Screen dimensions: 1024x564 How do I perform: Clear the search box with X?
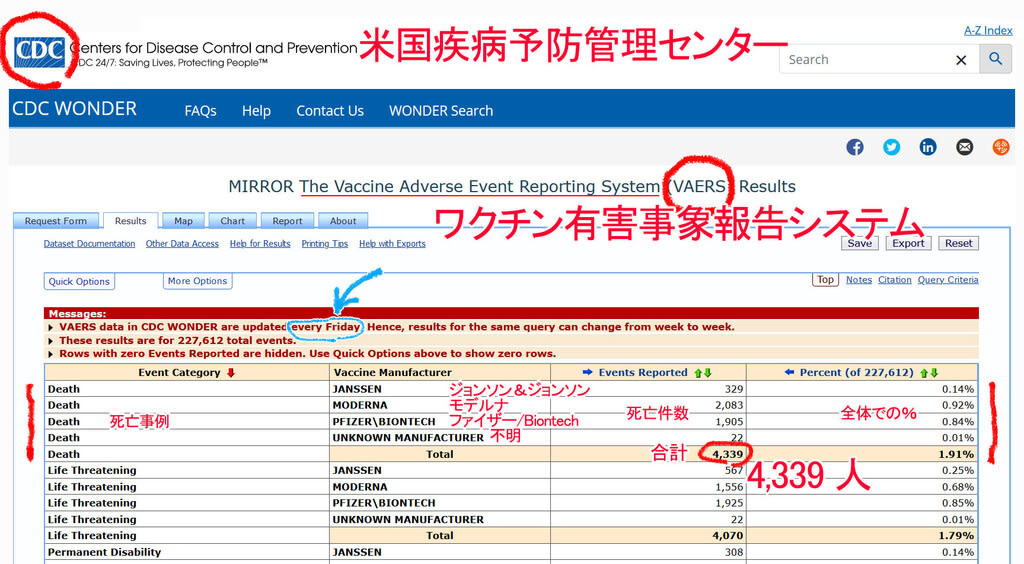961,60
